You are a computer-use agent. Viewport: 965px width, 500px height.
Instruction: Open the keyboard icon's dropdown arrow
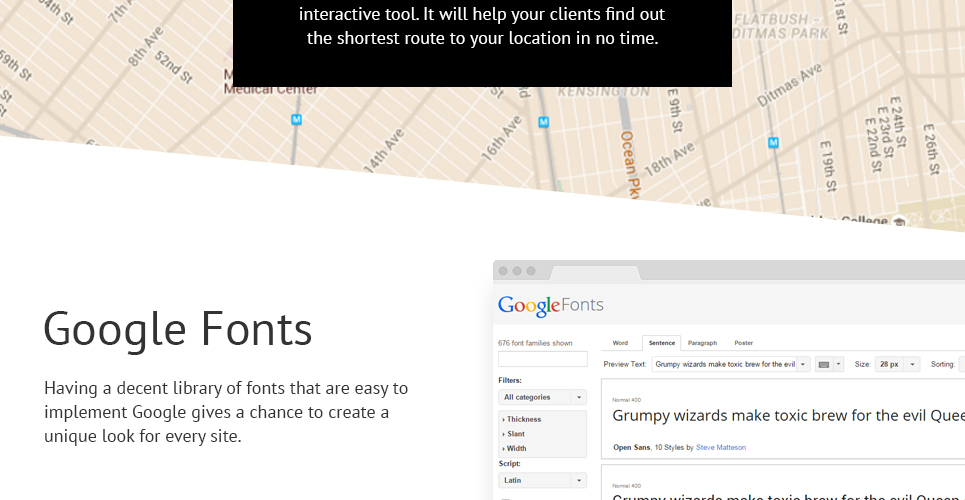tap(838, 365)
